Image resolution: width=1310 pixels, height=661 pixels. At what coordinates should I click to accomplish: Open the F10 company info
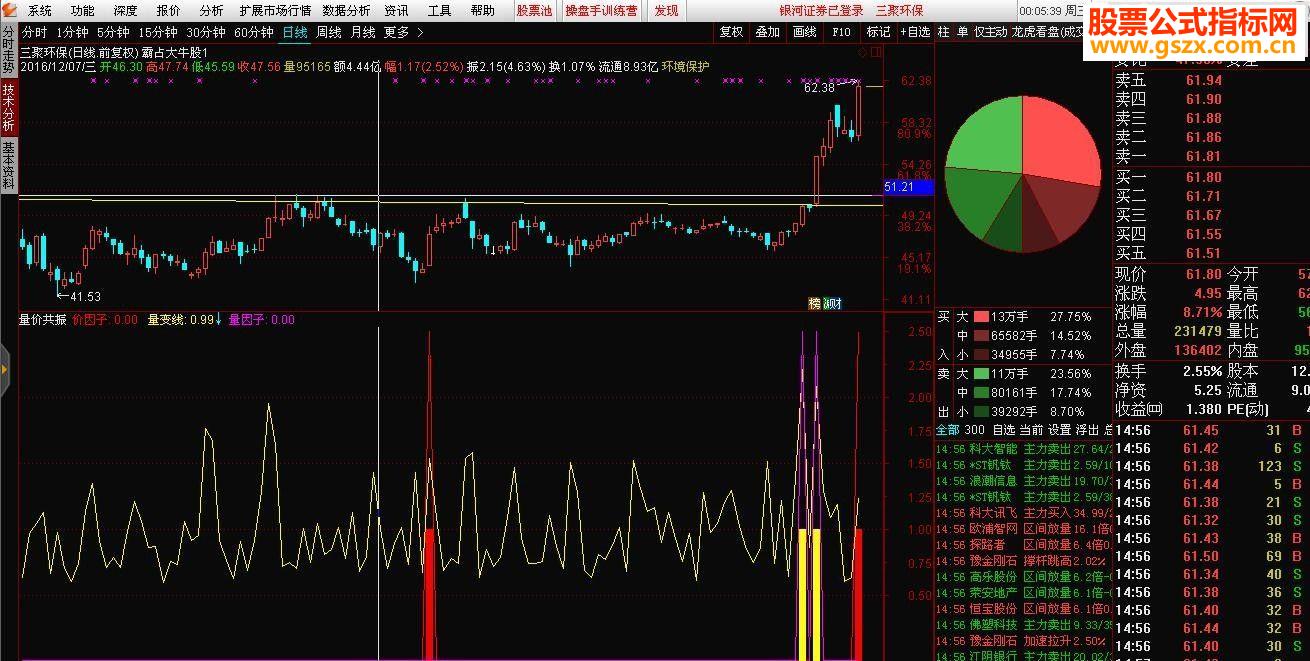point(841,32)
